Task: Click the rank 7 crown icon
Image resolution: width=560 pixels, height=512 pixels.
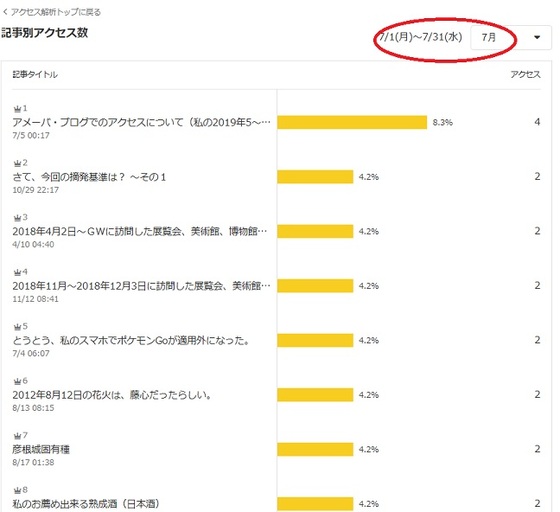Action: click(x=17, y=436)
